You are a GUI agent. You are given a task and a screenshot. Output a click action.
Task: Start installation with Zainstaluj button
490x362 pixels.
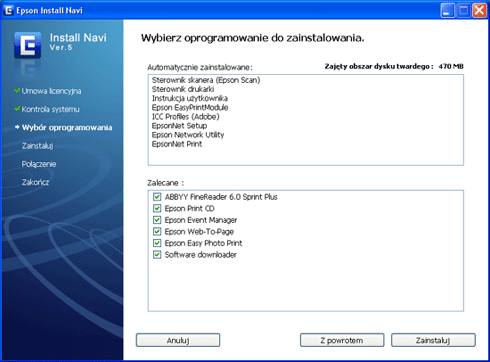pyautogui.click(x=433, y=340)
